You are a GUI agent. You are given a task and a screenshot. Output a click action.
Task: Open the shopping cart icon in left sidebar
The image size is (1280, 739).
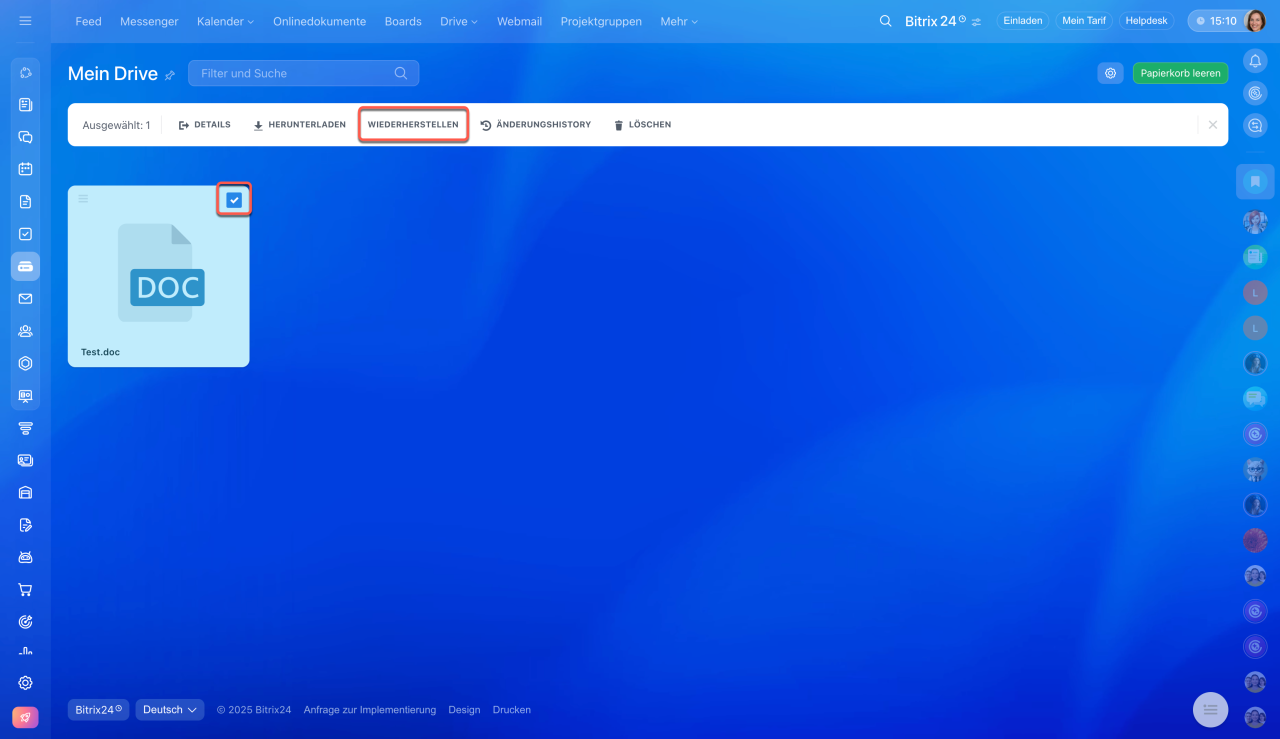point(26,589)
